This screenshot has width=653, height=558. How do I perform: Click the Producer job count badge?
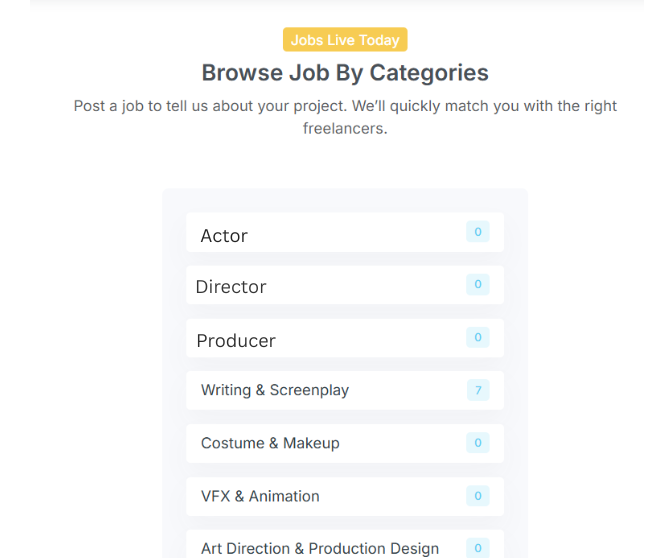pos(478,338)
